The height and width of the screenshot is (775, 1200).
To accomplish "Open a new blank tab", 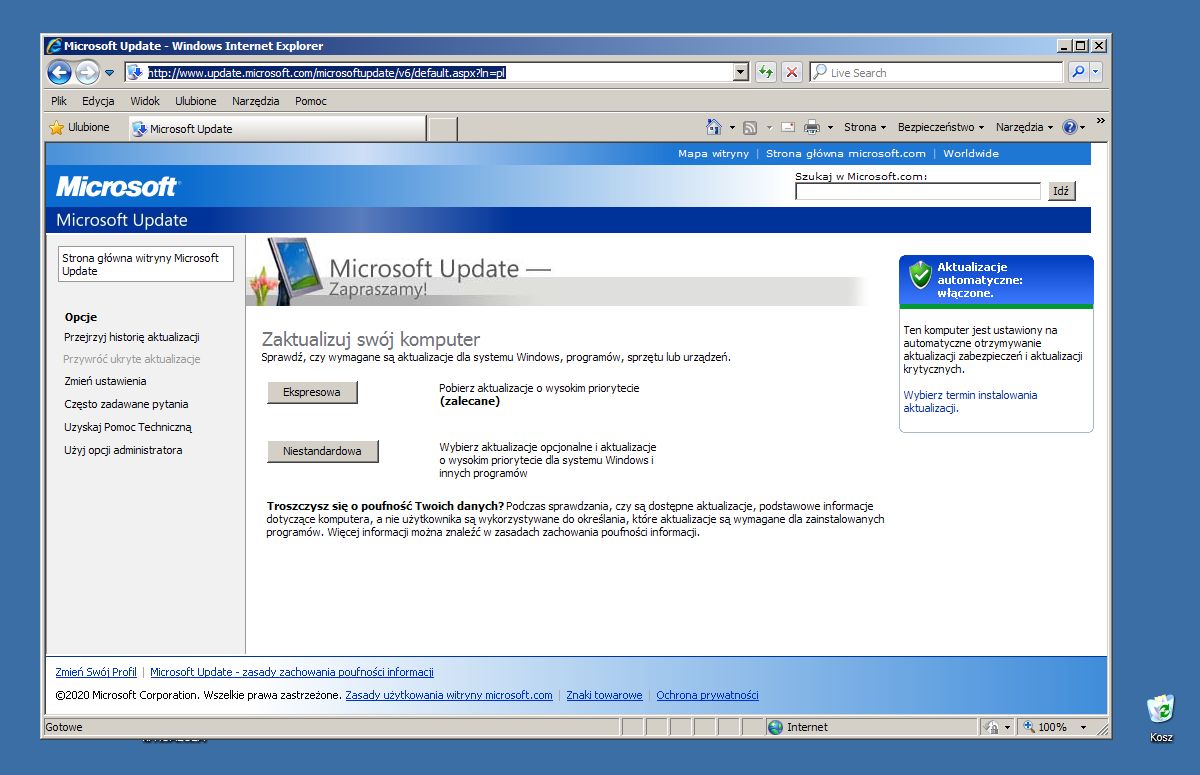I will 443,129.
